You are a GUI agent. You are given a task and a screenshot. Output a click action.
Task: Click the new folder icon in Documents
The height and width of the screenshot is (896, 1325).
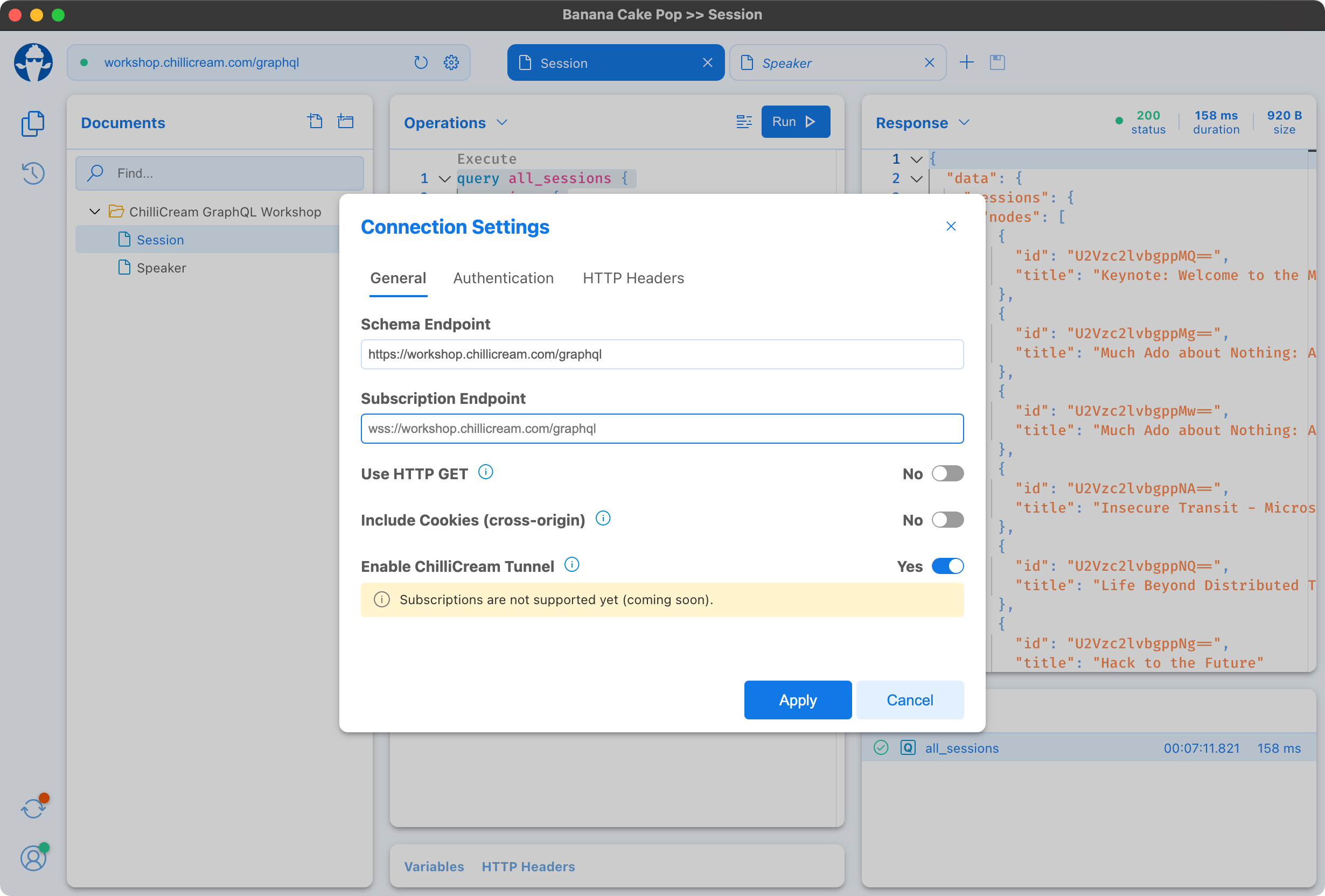[345, 121]
